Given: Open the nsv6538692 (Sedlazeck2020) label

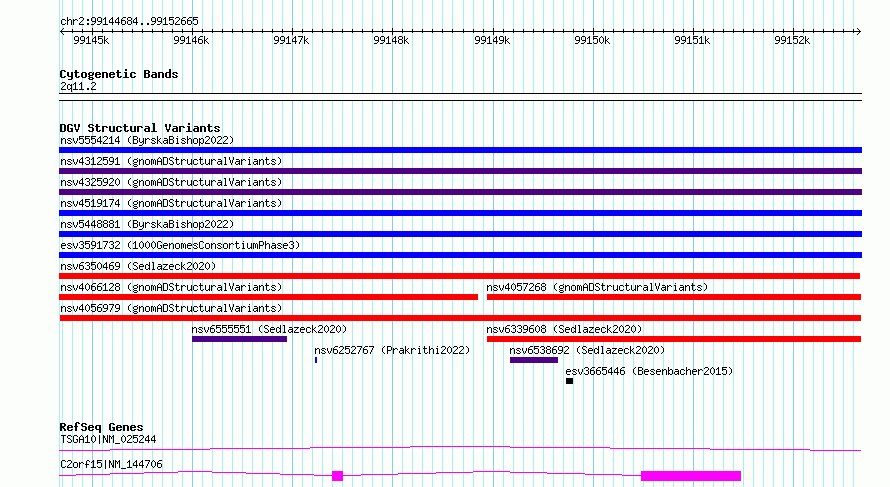Looking at the screenshot, I should [587, 350].
